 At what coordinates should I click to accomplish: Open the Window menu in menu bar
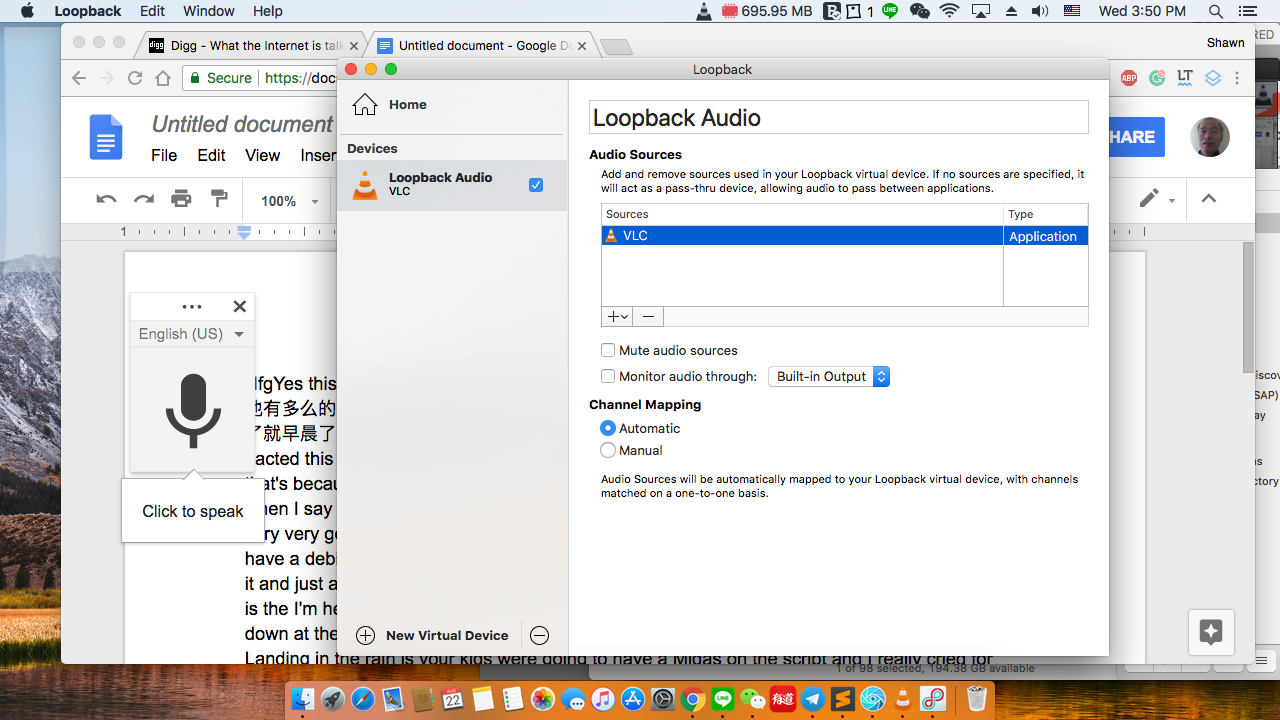209,11
